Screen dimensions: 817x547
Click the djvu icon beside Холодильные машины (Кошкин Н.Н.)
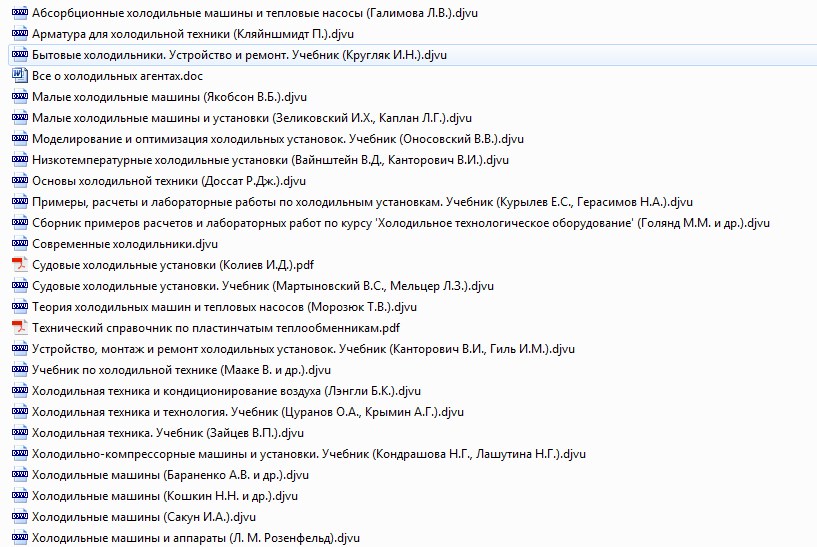pos(20,495)
